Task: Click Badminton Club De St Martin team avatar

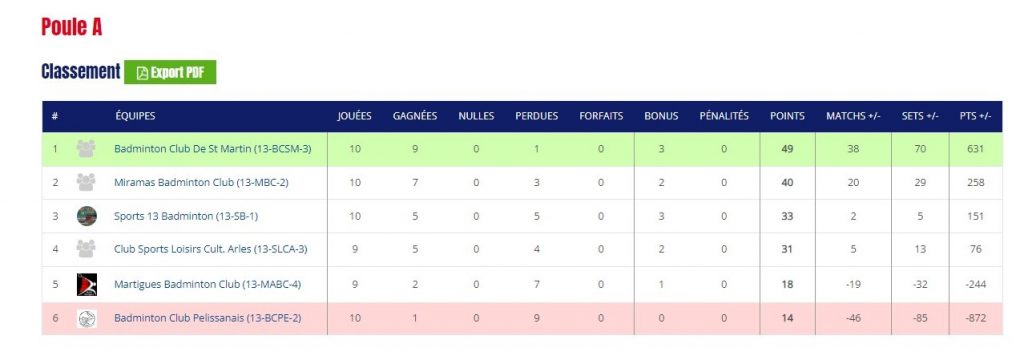Action: (86, 149)
